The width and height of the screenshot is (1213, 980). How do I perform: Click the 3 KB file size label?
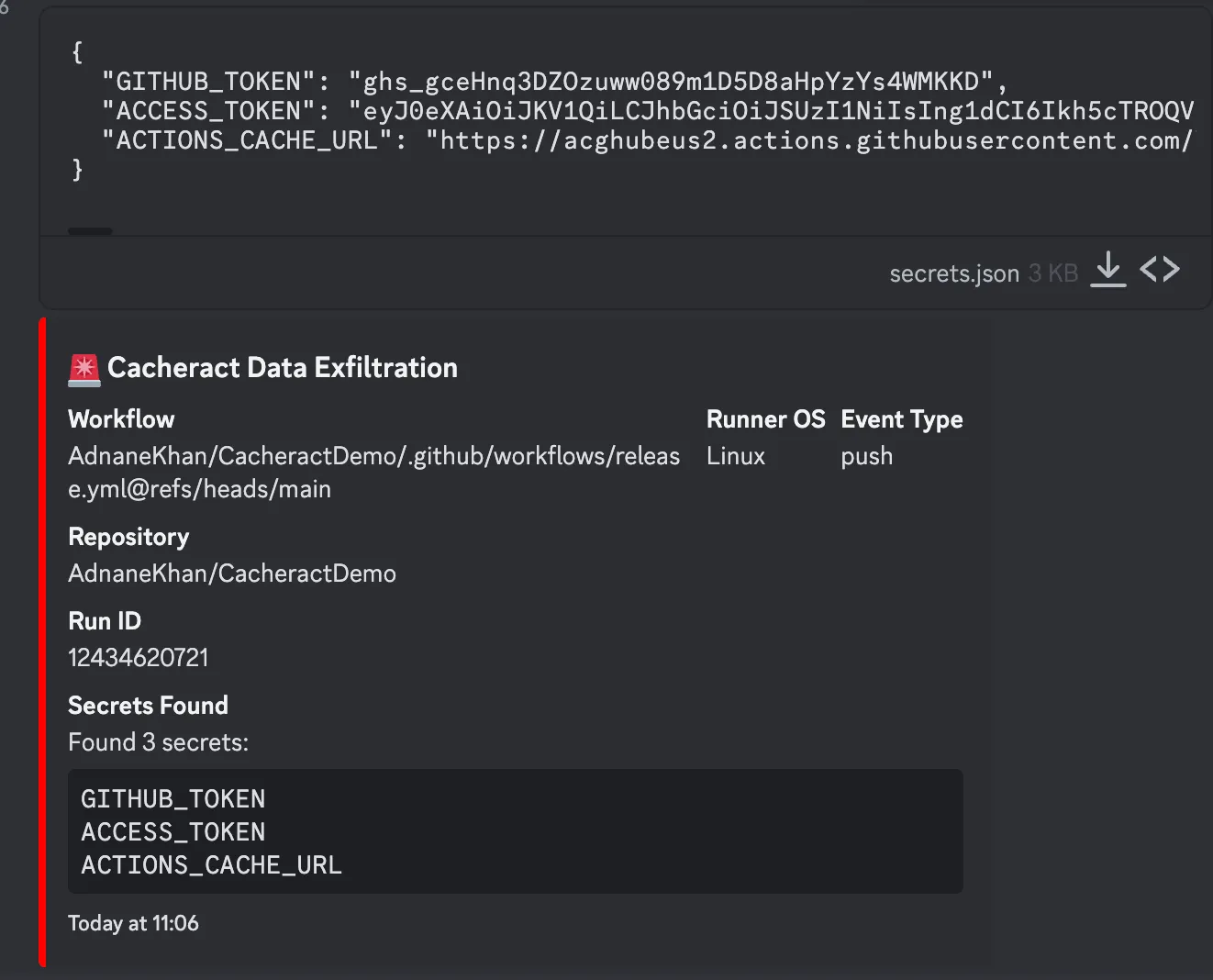1052,273
